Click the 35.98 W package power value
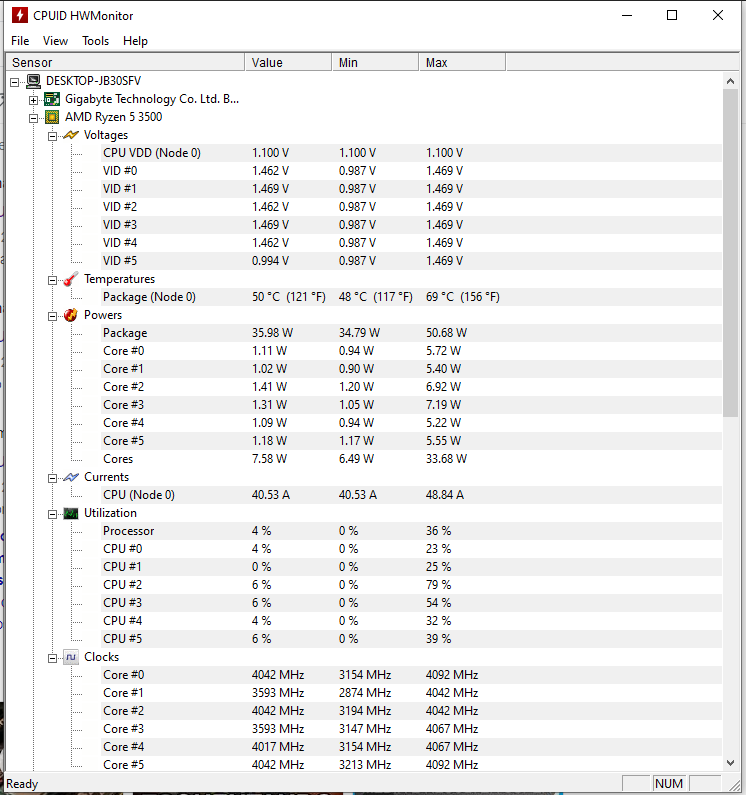 pyautogui.click(x=272, y=333)
